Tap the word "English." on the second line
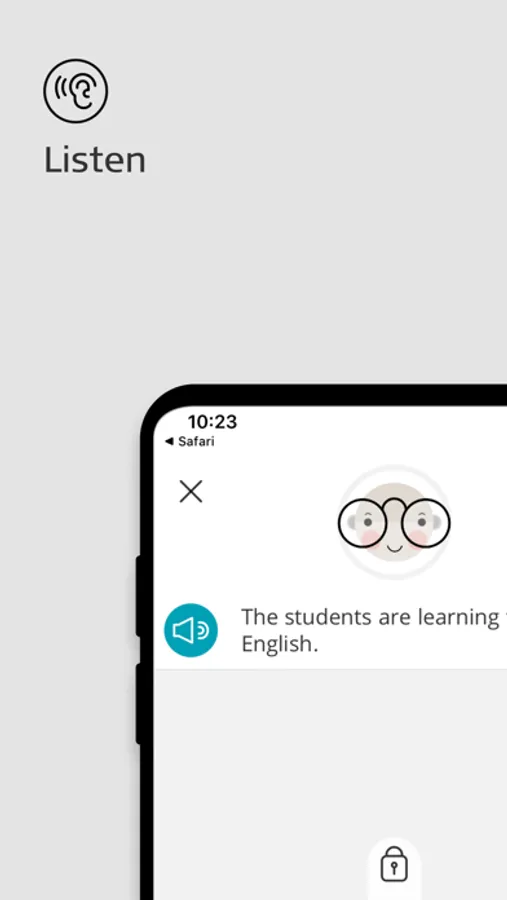The width and height of the screenshot is (507, 900). click(280, 645)
